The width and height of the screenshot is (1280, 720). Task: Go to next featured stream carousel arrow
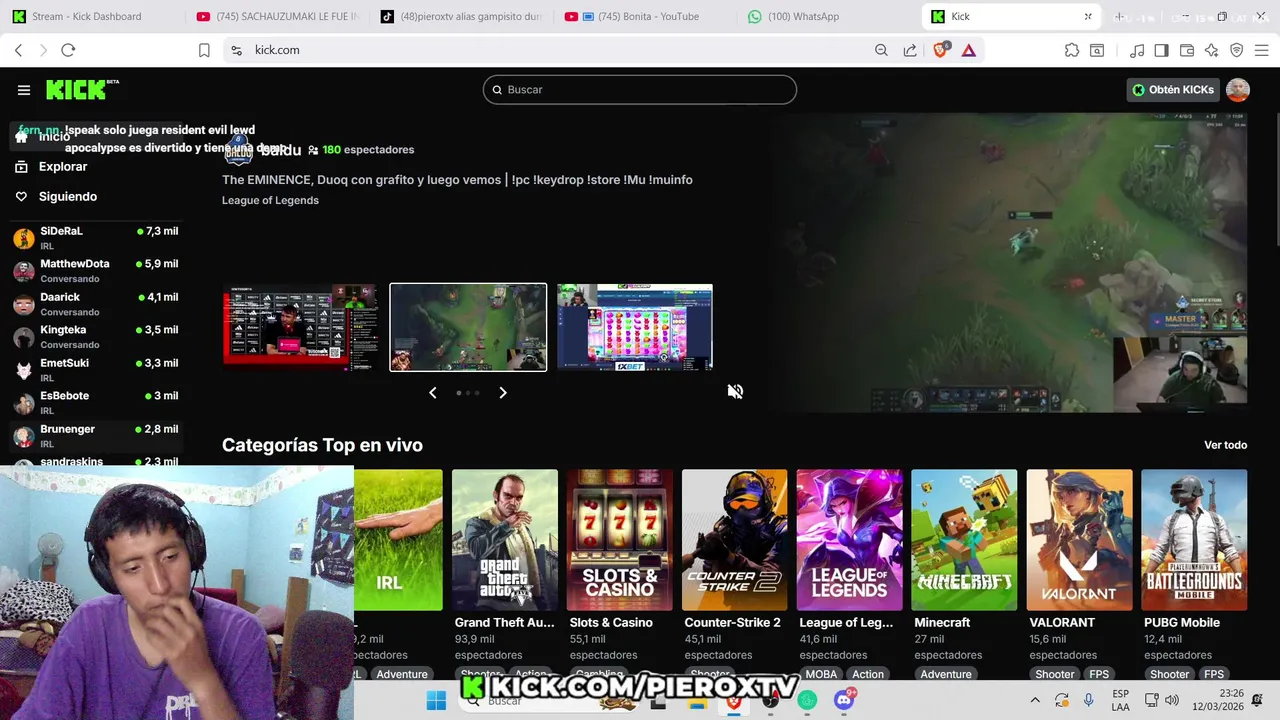coord(503,393)
